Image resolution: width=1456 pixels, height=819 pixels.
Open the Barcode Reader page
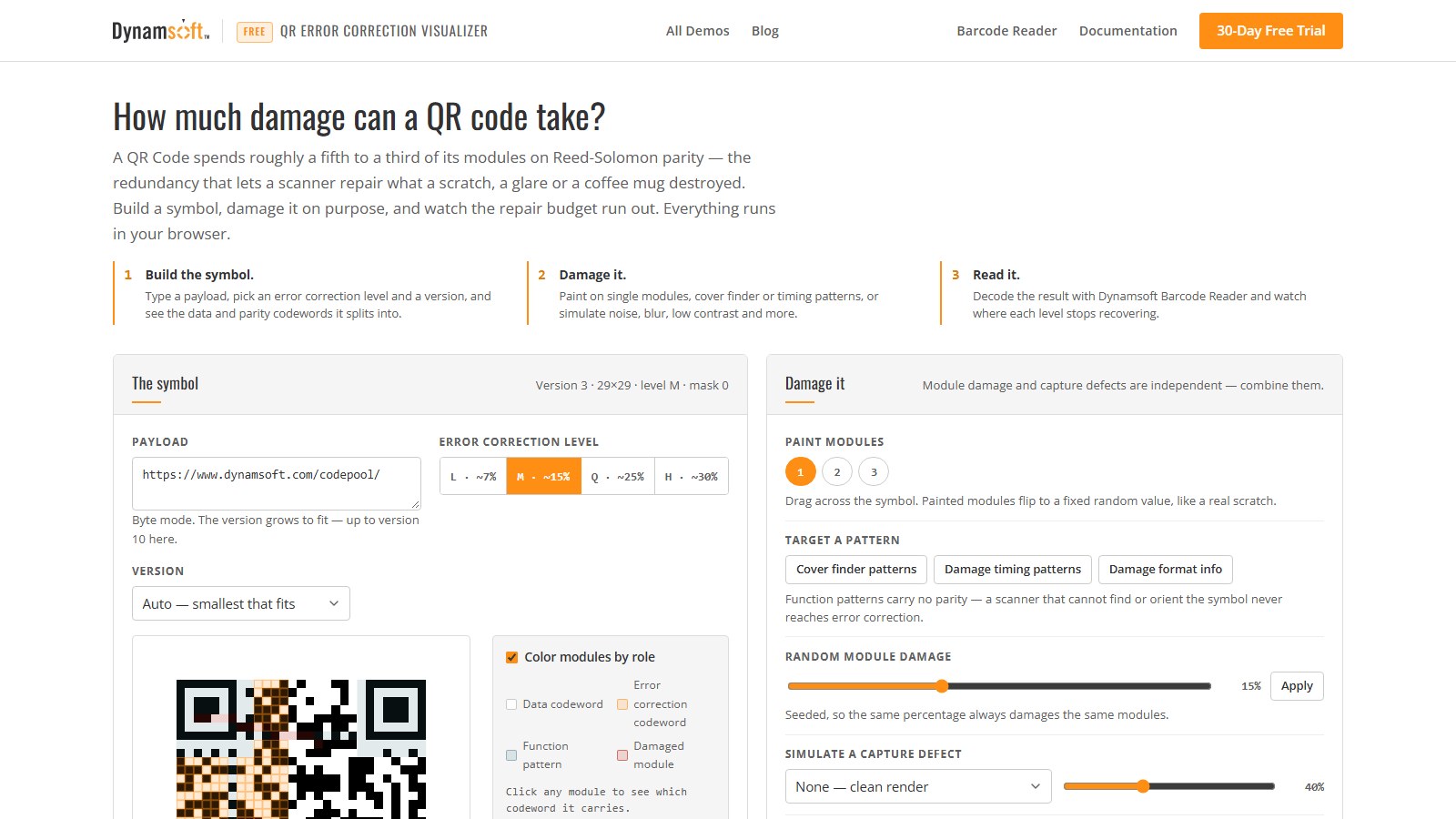tap(1006, 31)
